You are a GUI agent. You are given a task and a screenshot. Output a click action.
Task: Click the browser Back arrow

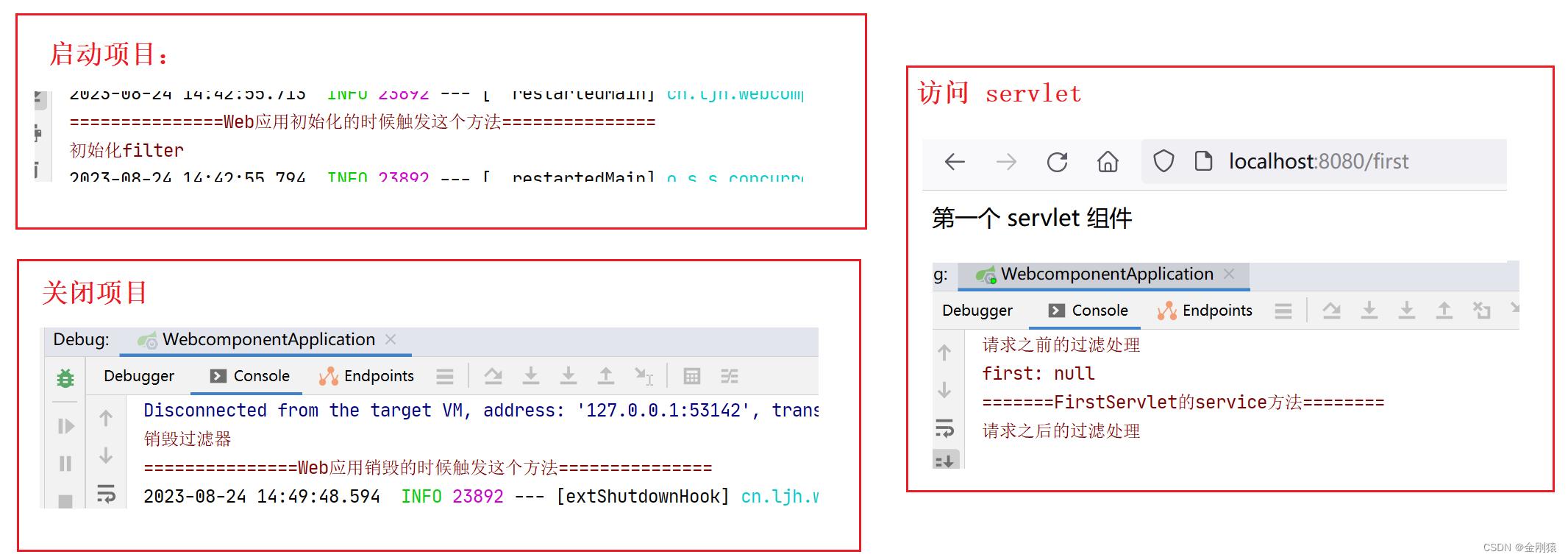coord(955,162)
